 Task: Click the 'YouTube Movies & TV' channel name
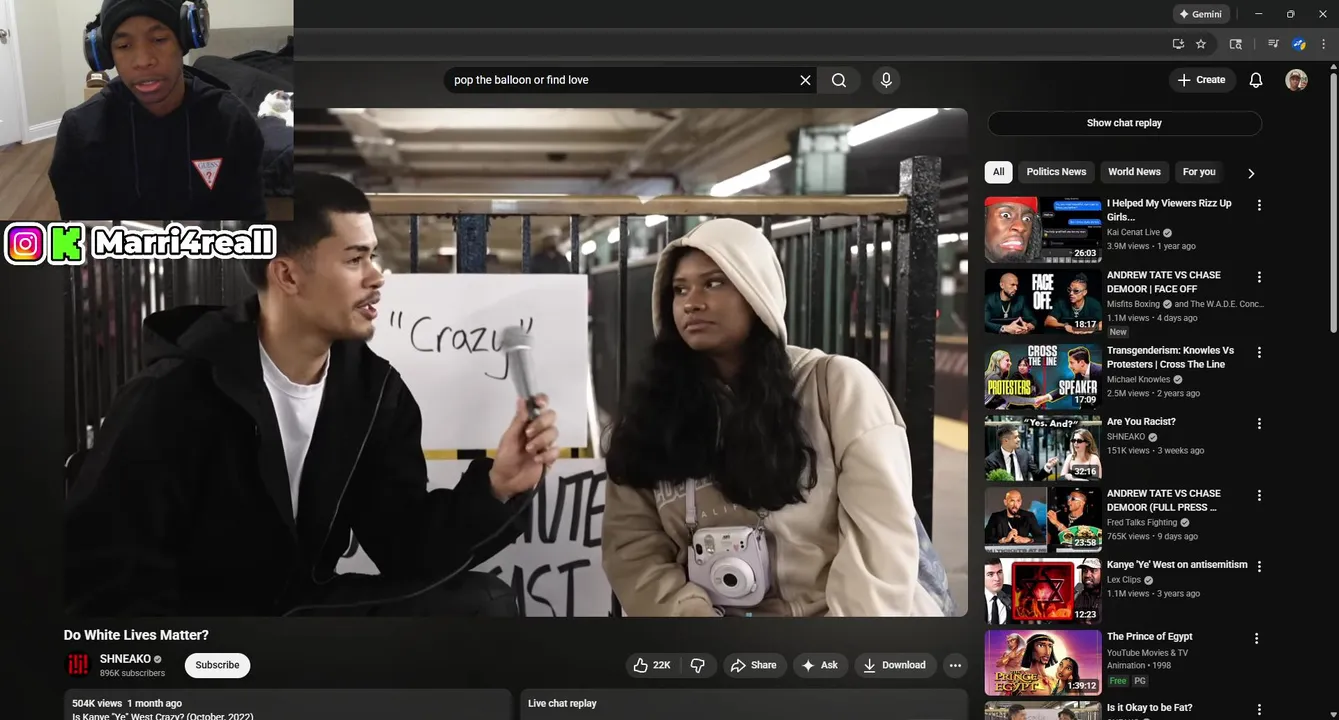pos(1147,653)
